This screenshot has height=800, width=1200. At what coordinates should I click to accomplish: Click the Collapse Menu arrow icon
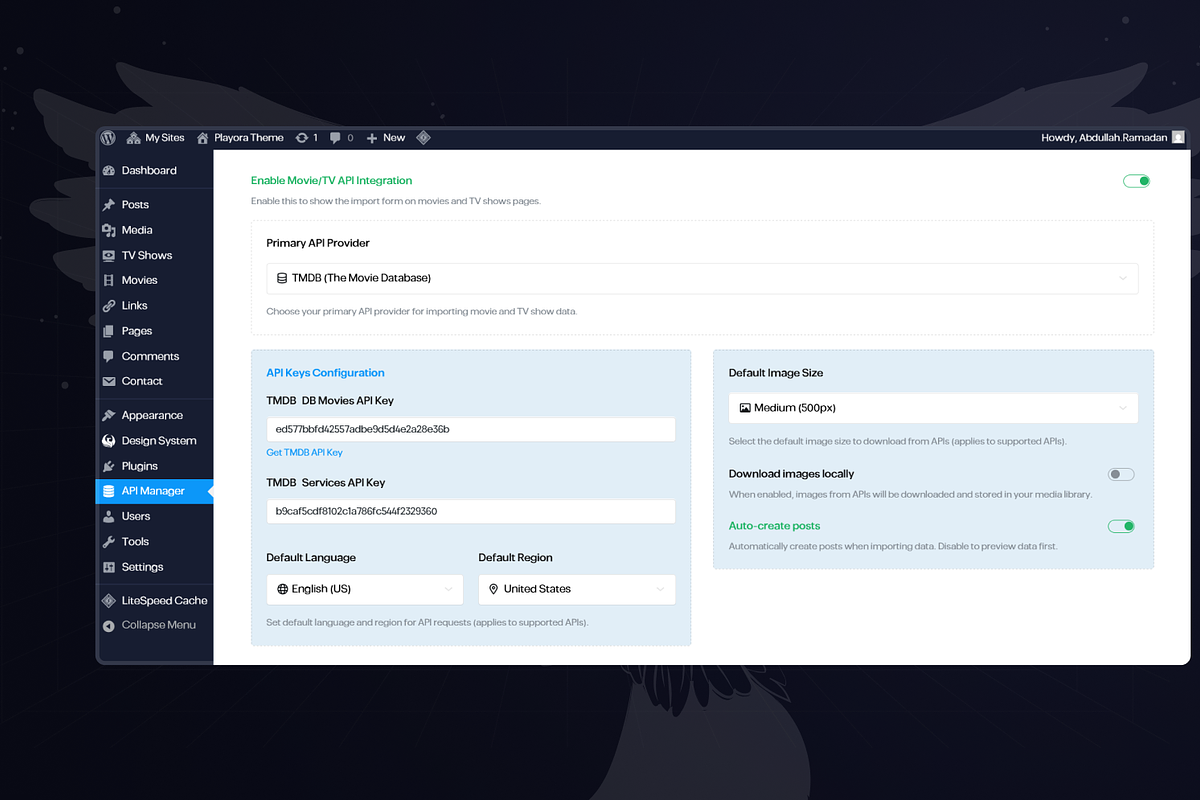tap(109, 626)
